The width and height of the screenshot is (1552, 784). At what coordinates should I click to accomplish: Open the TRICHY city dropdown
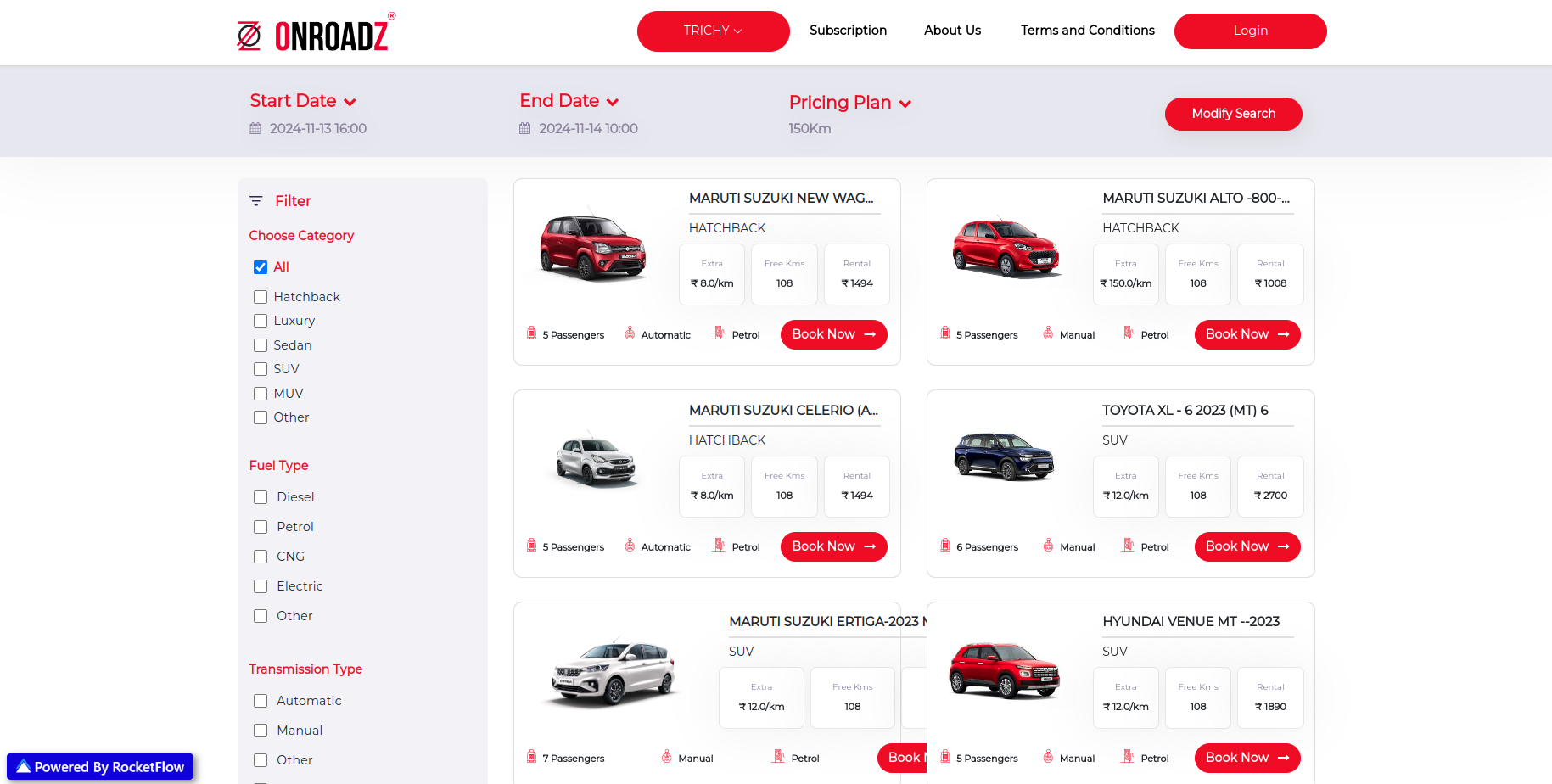pyautogui.click(x=713, y=31)
